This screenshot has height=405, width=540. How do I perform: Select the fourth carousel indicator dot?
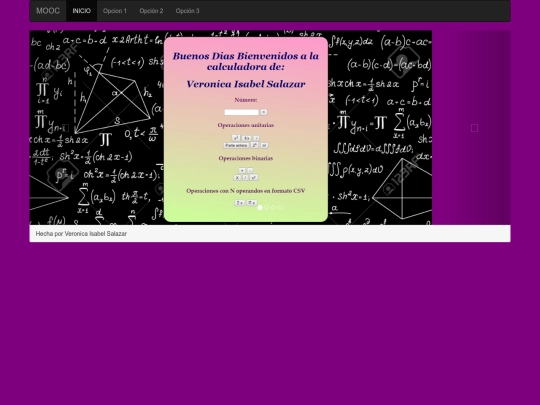point(280,207)
